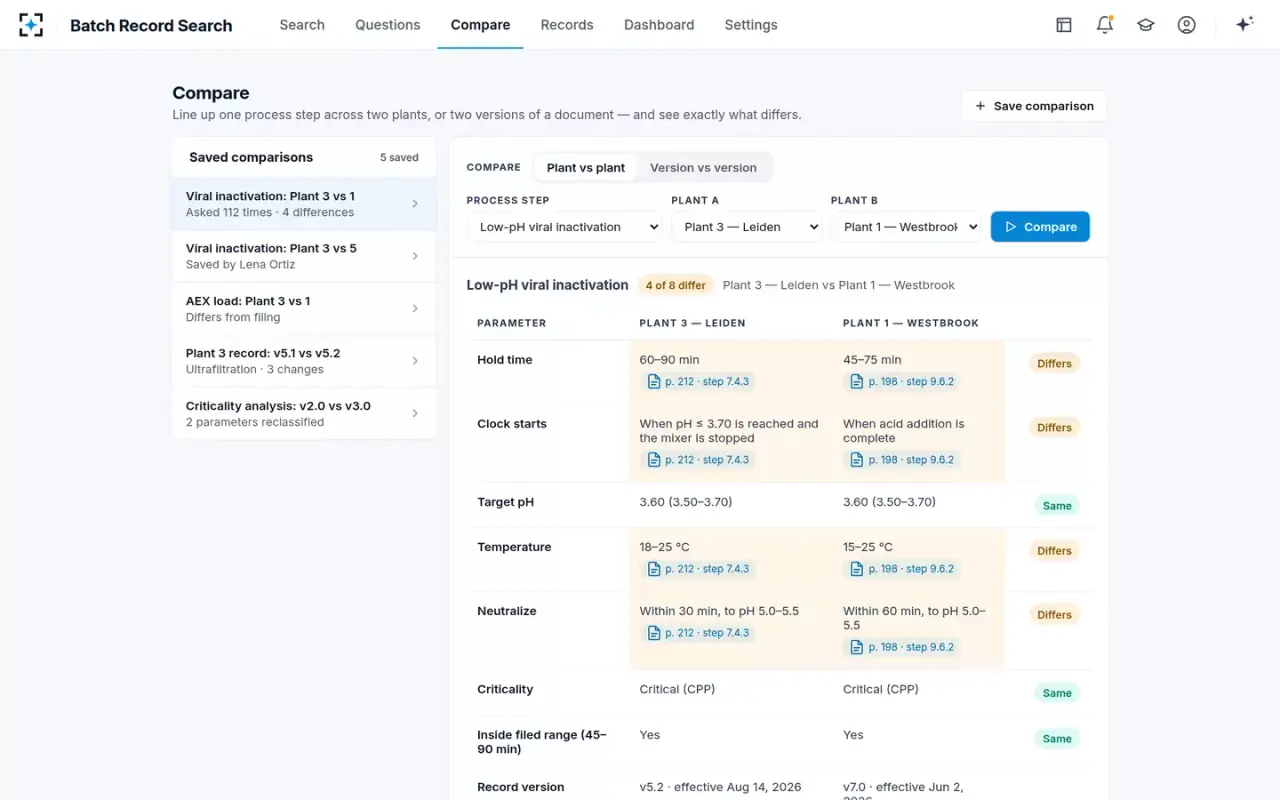Open the Plant A dropdown
Image resolution: width=1280 pixels, height=800 pixels.
(747, 227)
